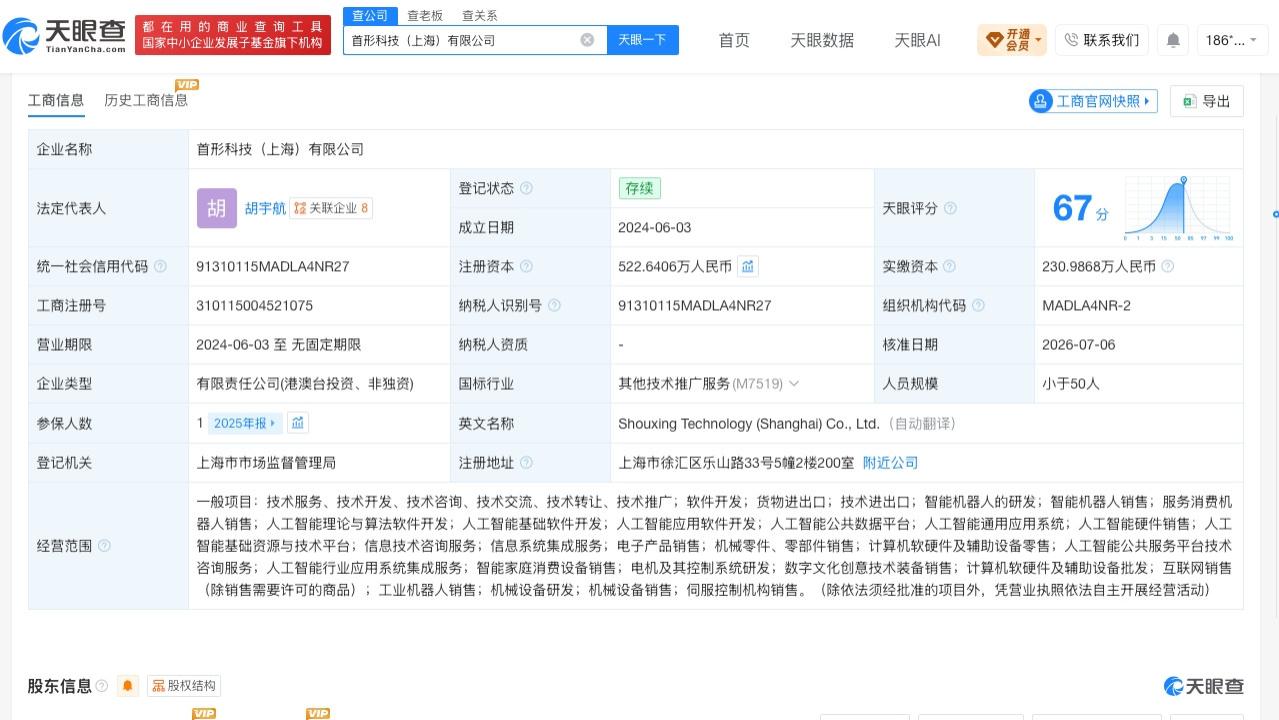The width and height of the screenshot is (1279, 720).
Task: Click the help icon beside 统一社会信用代码
Action: point(160,267)
